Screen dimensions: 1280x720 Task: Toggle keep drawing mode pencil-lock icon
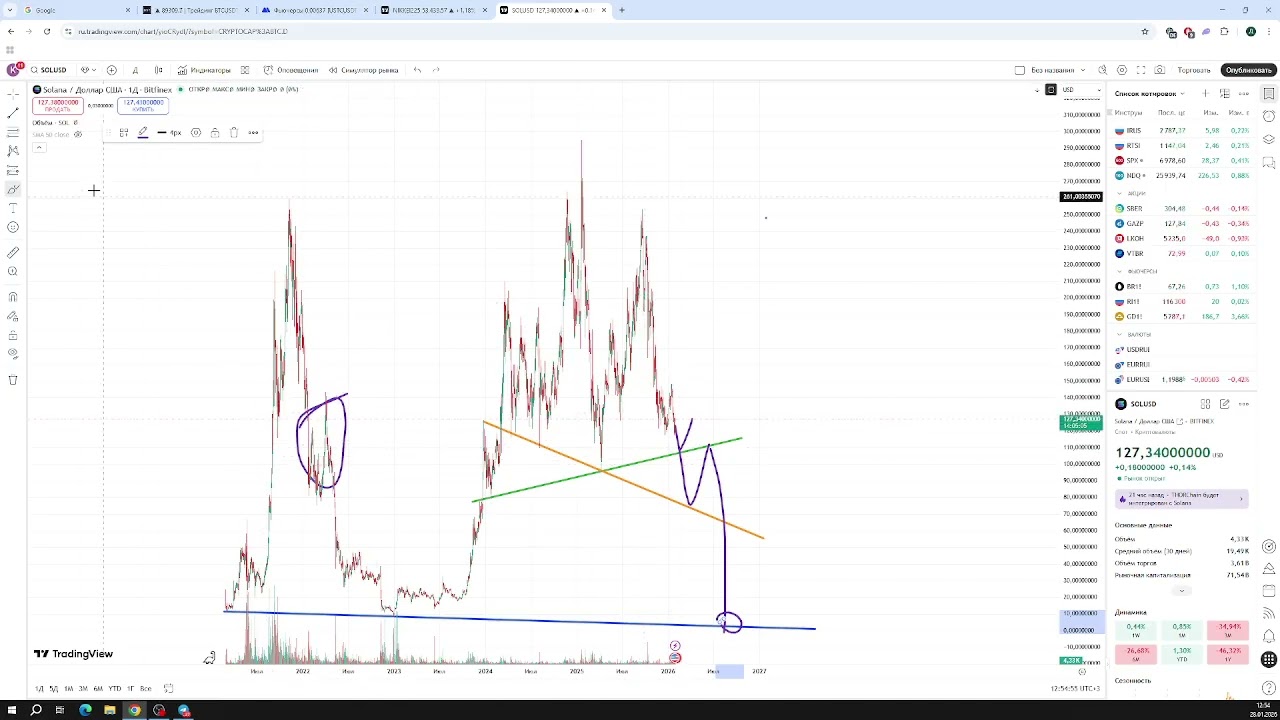[x=13, y=316]
